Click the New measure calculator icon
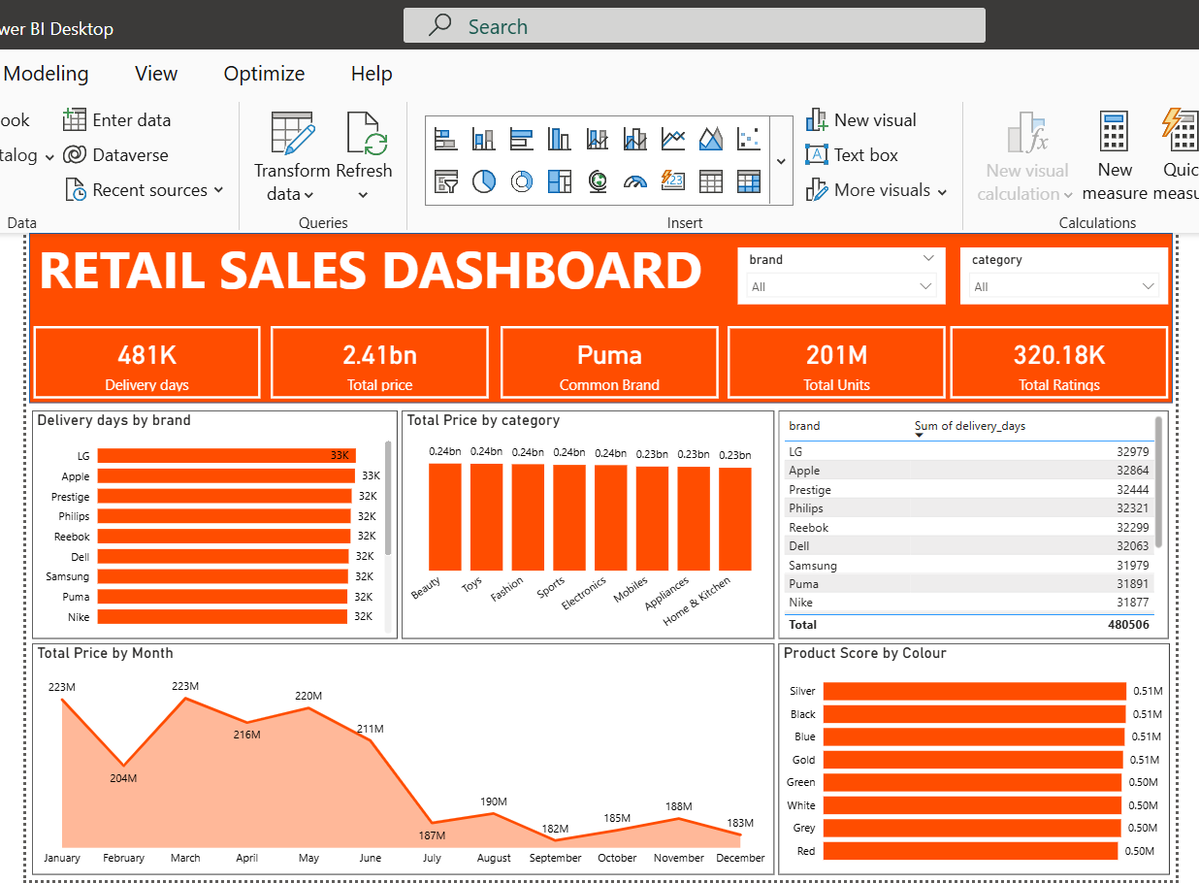The height and width of the screenshot is (883, 1199). pyautogui.click(x=1113, y=131)
